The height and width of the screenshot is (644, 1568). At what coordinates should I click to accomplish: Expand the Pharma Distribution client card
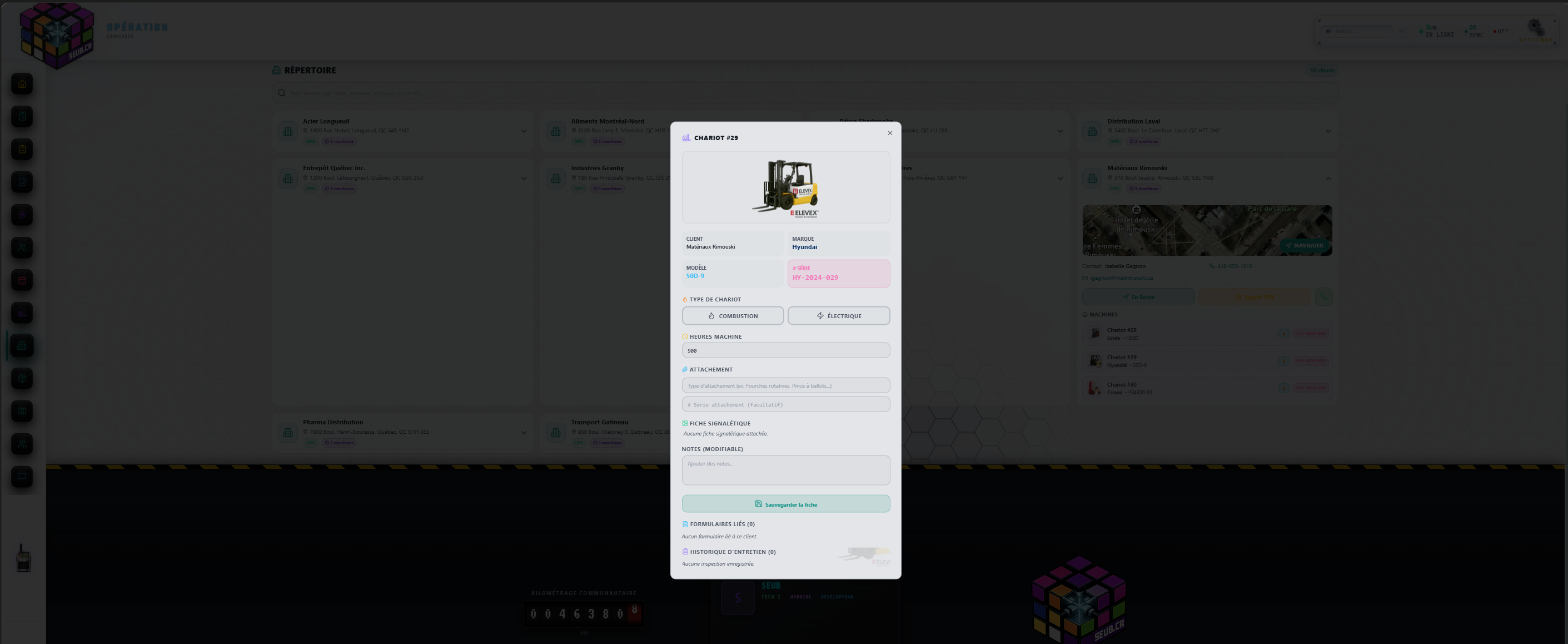524,433
